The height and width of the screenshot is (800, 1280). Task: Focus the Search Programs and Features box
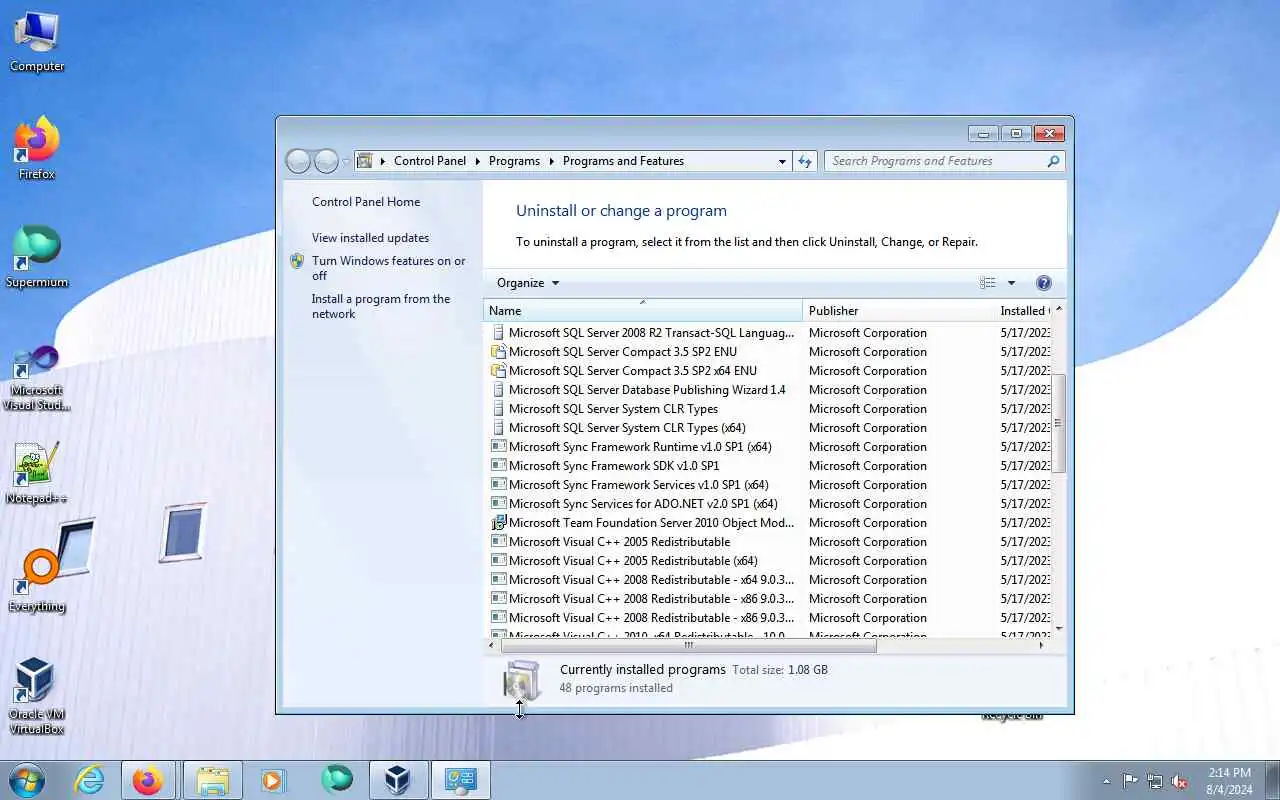[x=934, y=161]
